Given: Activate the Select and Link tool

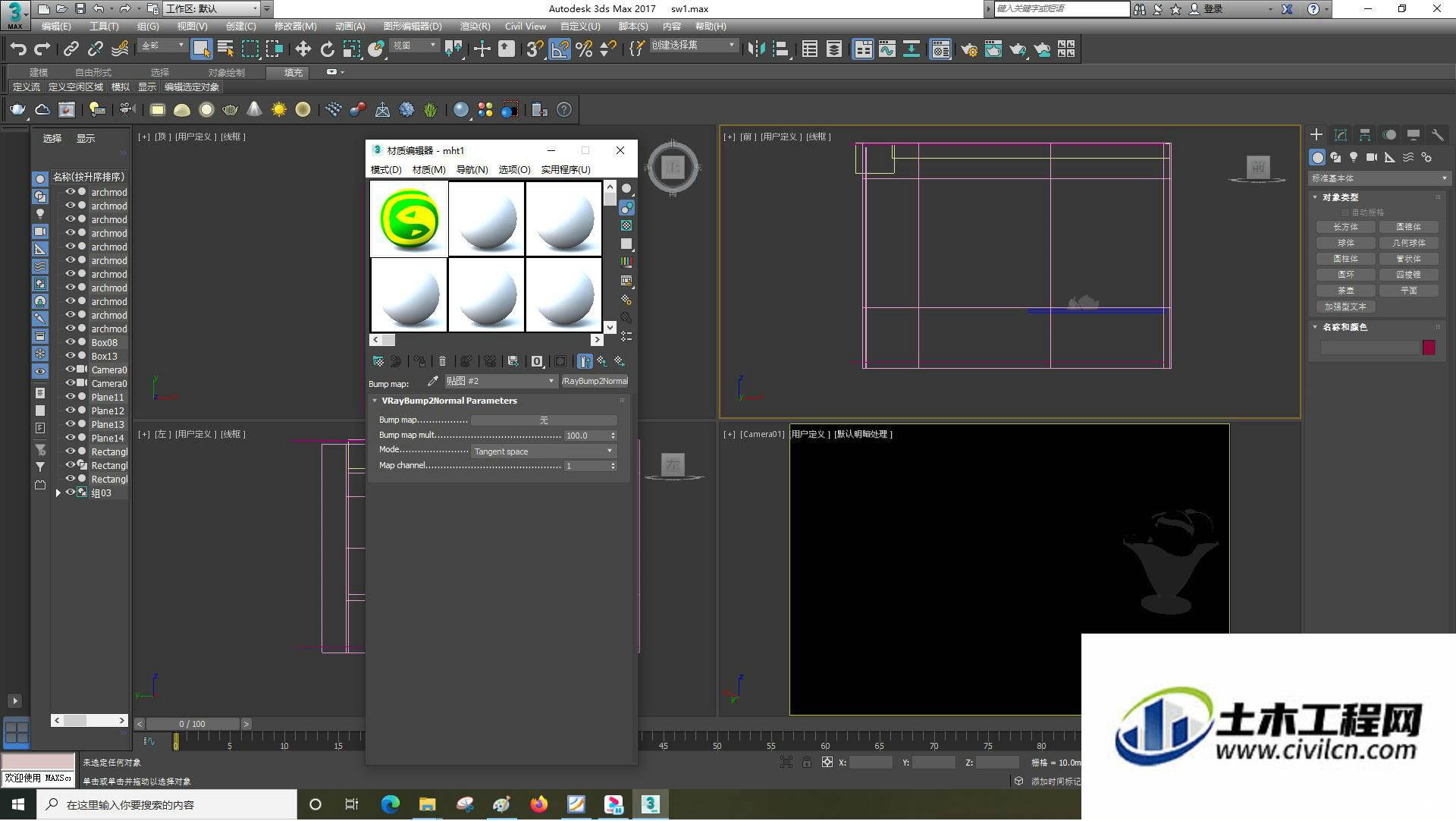Looking at the screenshot, I should click(x=71, y=49).
